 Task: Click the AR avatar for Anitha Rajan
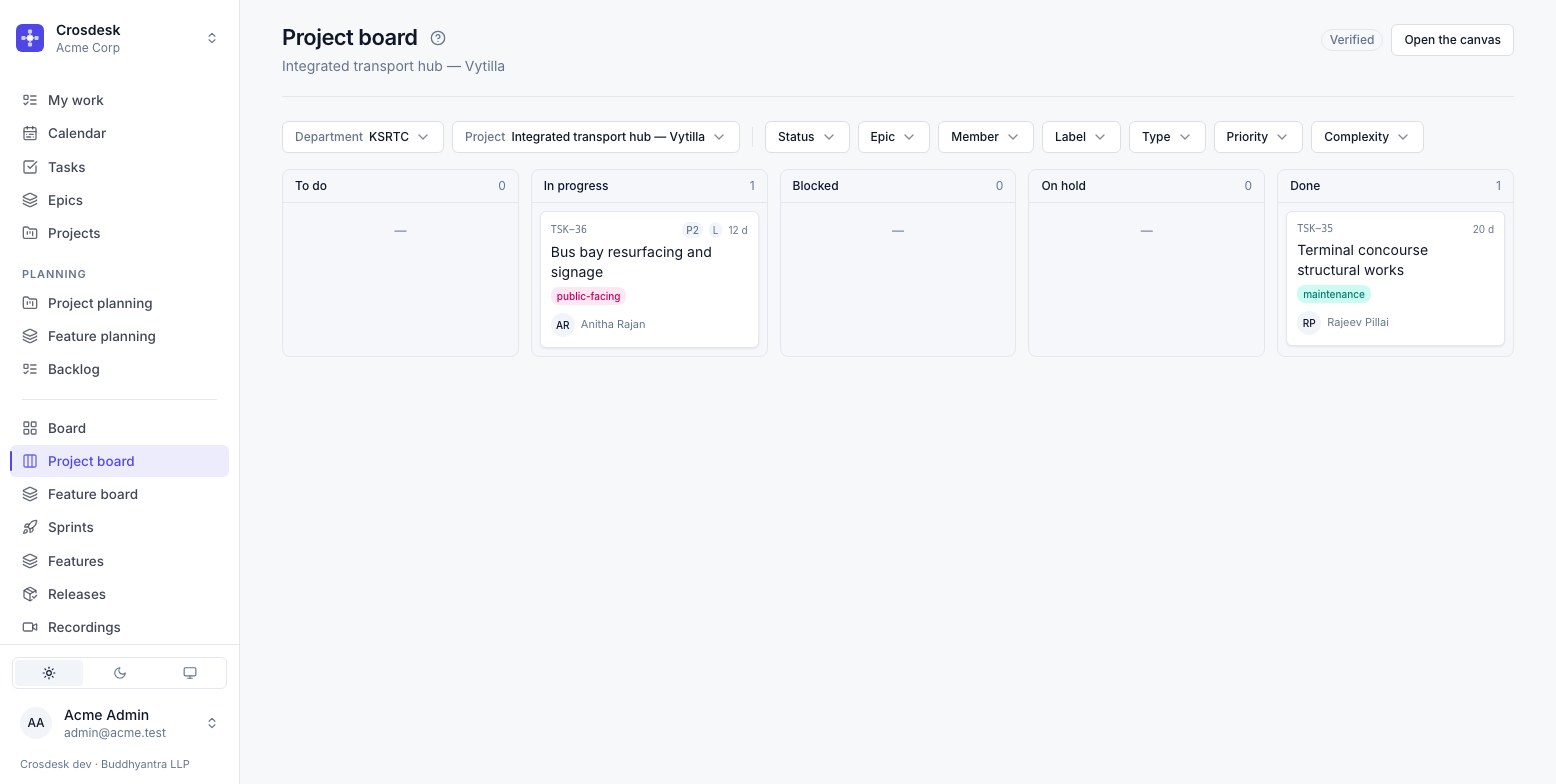click(x=563, y=325)
